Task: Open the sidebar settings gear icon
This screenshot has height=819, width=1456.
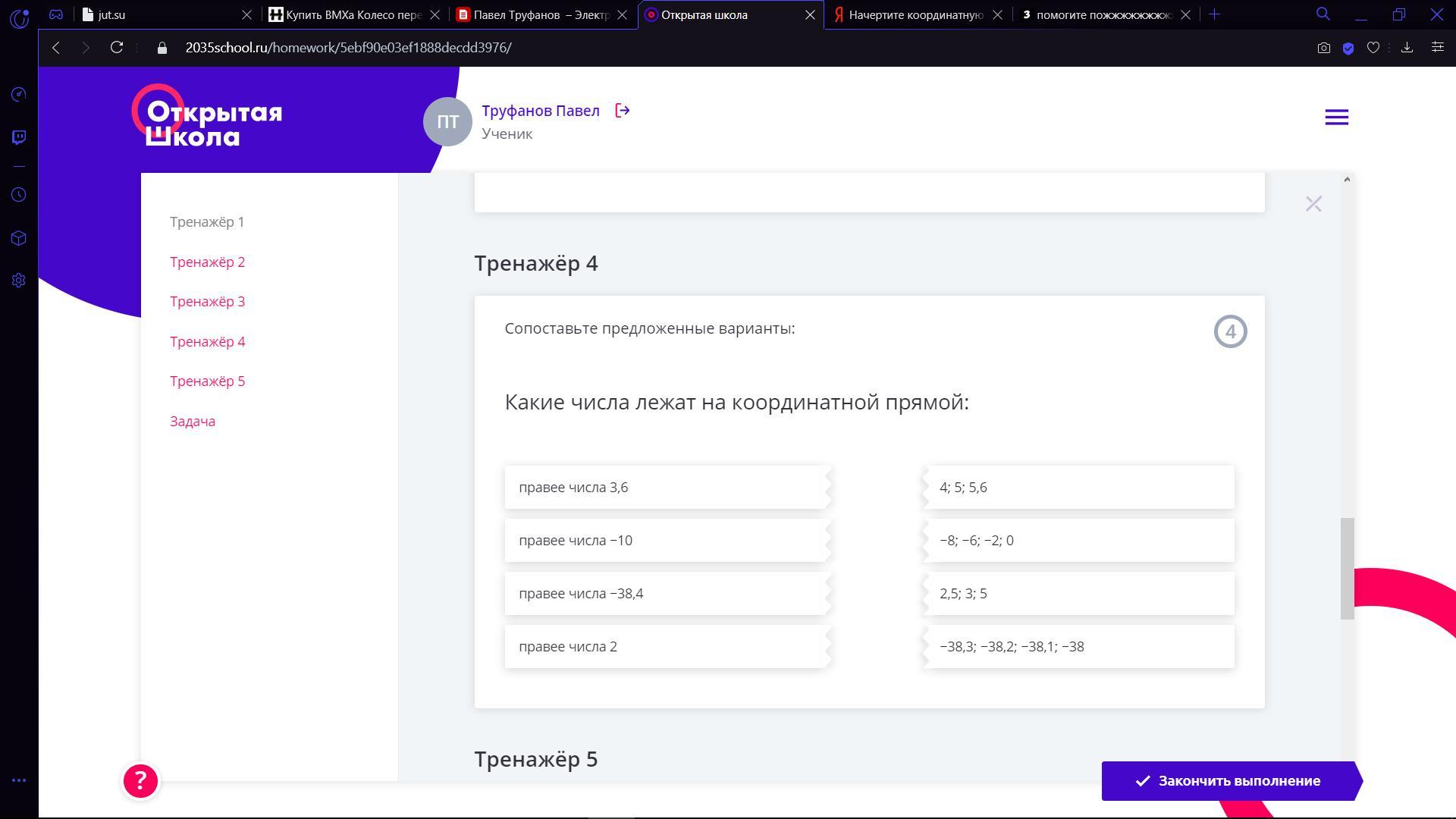Action: coord(20,281)
